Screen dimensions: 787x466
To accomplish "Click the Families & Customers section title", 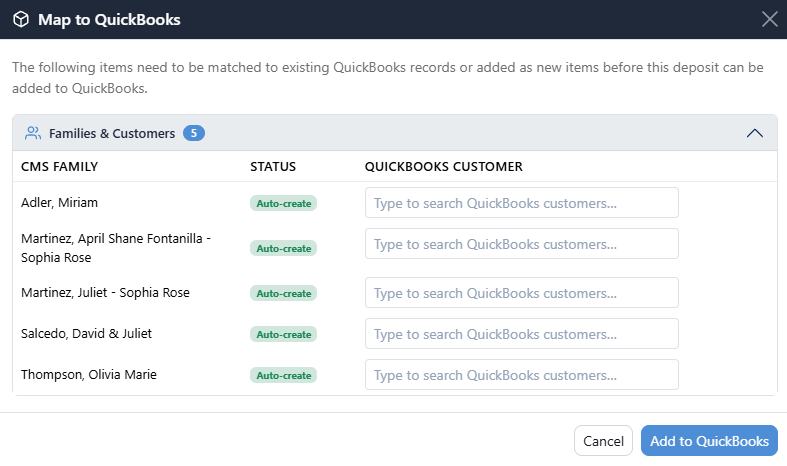I will point(112,134).
